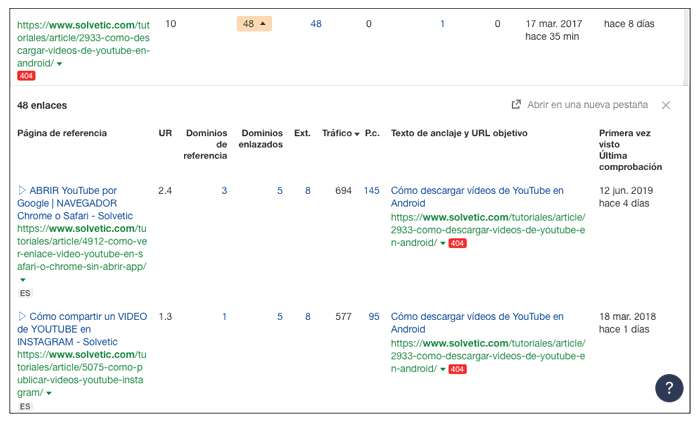Click the 404 badge in the first row's target URL
The height and width of the screenshot is (423, 700).
point(457,243)
